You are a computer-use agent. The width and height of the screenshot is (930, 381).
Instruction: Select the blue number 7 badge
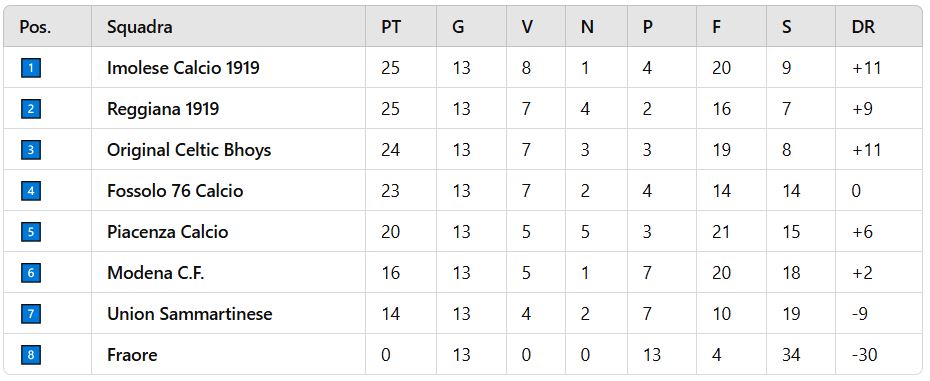click(31, 313)
